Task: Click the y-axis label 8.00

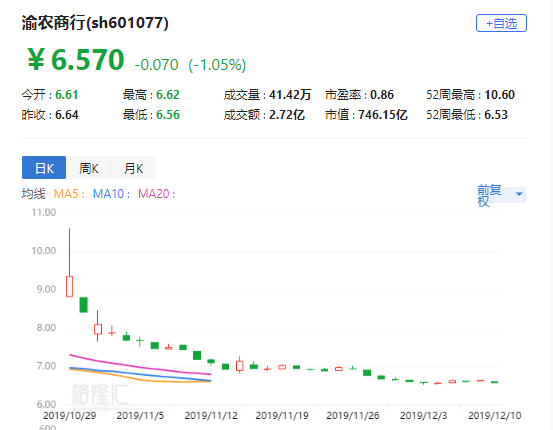Action: pyautogui.click(x=46, y=328)
